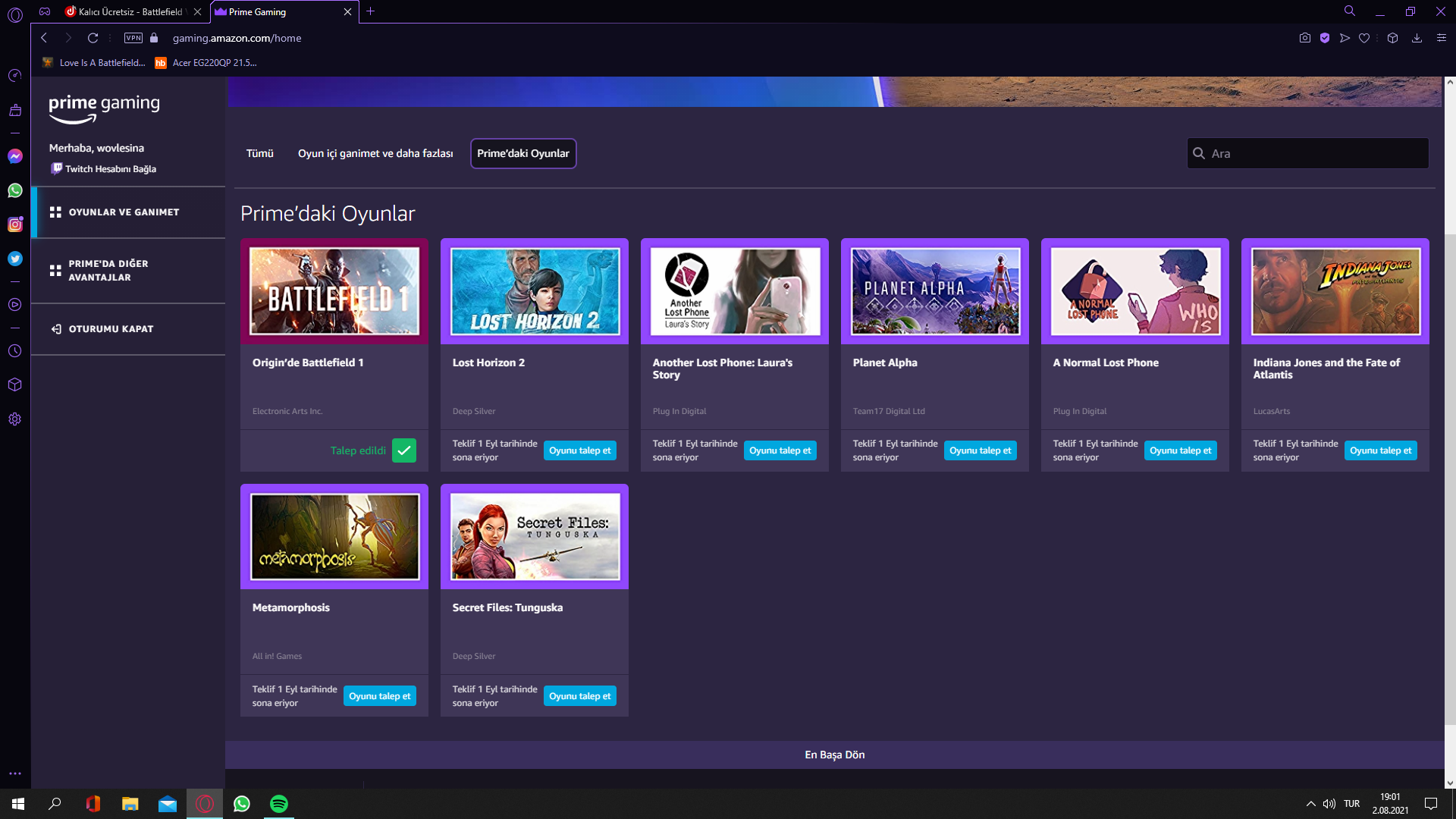Open Windows taskbar search
The height and width of the screenshot is (819, 1456).
[x=55, y=804]
